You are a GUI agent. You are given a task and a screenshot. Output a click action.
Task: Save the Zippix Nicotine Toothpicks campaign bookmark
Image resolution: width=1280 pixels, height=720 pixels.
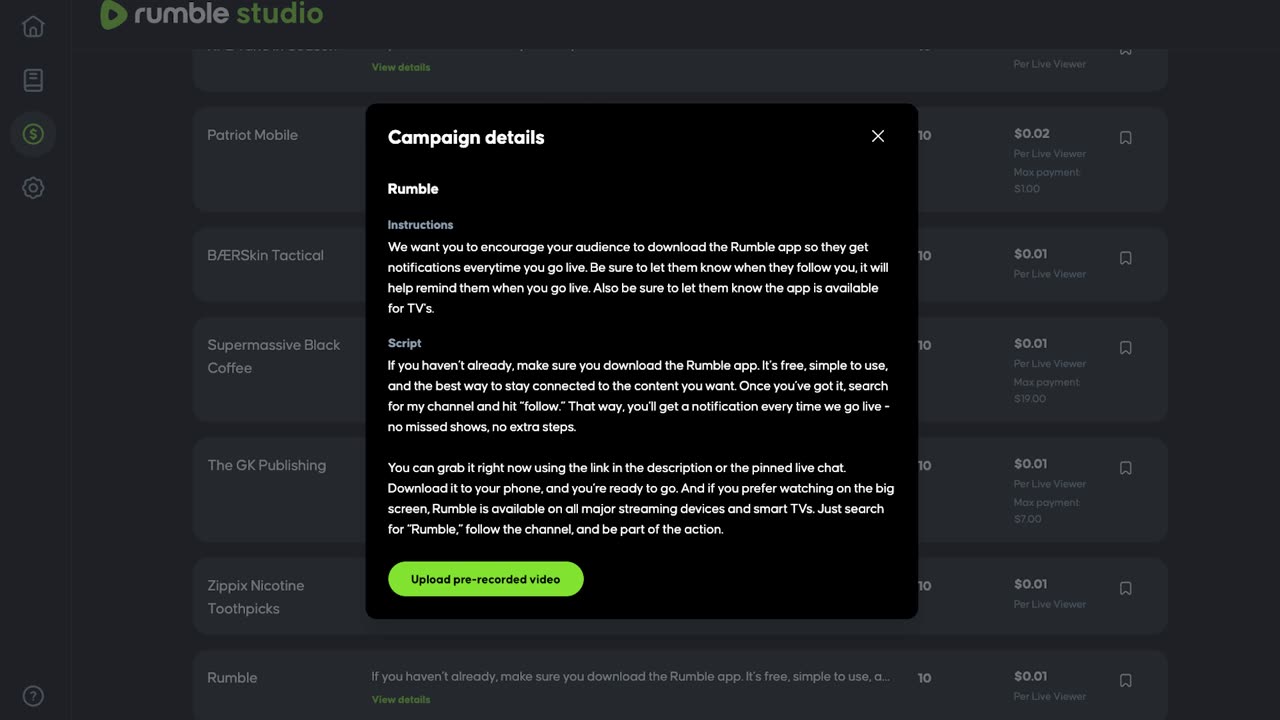[x=1125, y=588]
